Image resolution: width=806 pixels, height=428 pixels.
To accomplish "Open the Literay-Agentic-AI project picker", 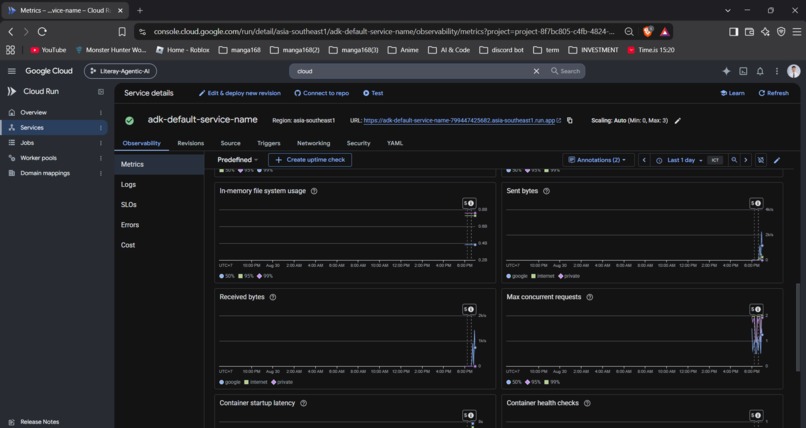I will pos(120,71).
